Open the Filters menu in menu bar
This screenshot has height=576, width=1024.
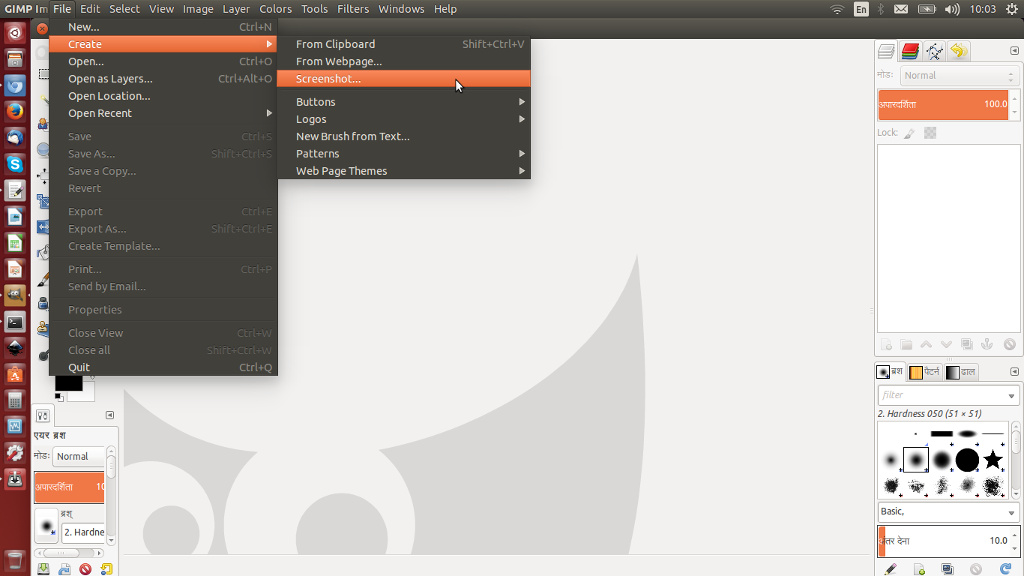click(x=352, y=9)
